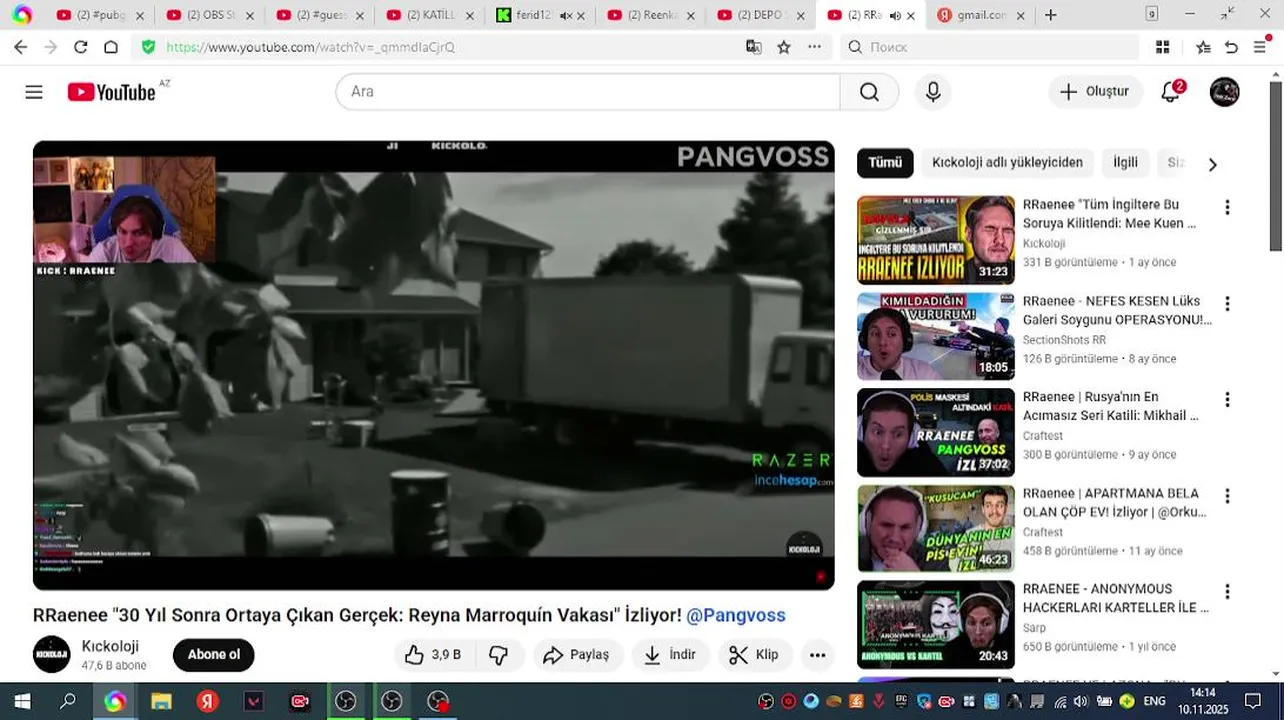Select the Tümü filter chip

pyautogui.click(x=885, y=163)
